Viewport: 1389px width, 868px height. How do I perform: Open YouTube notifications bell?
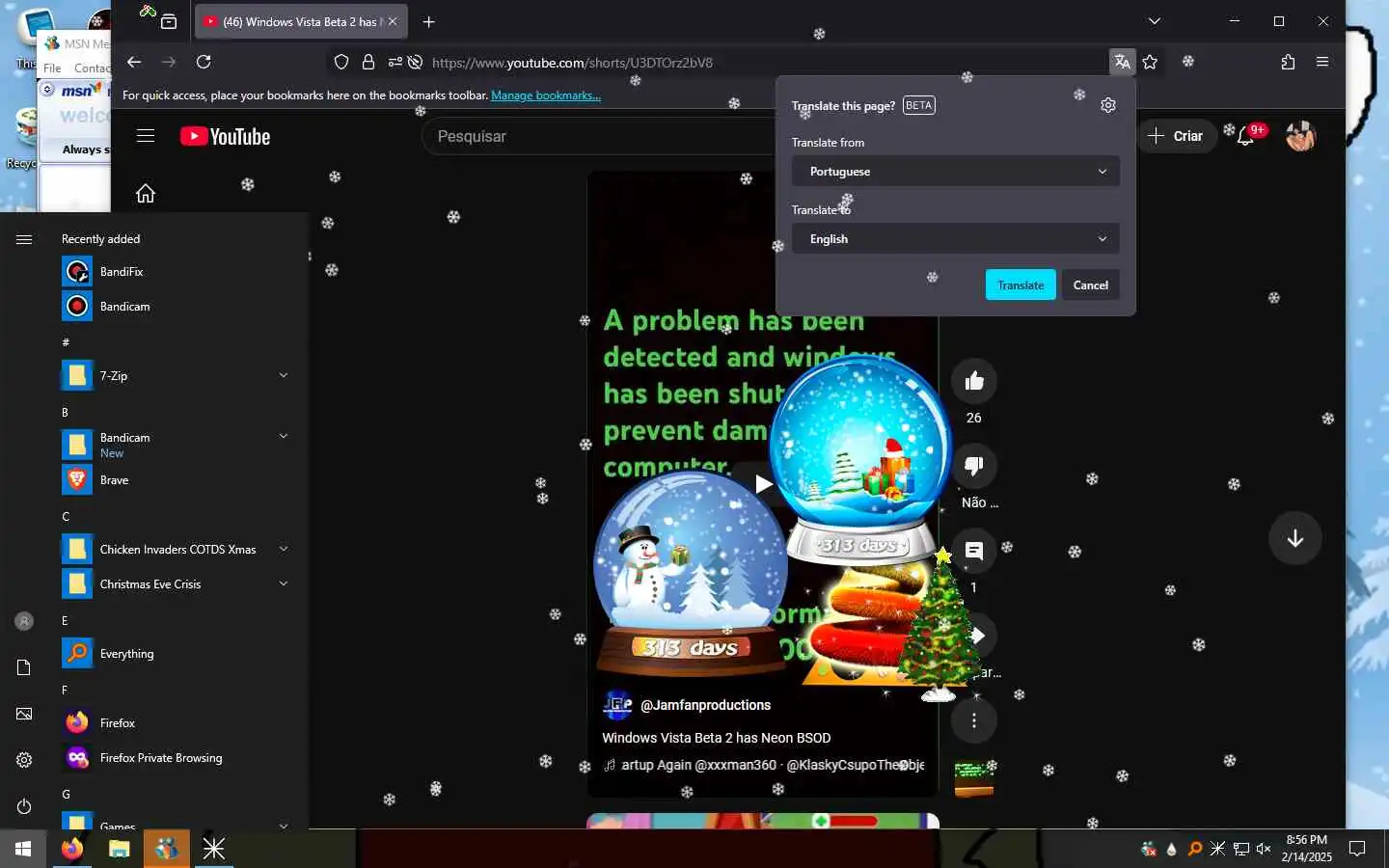point(1245,136)
